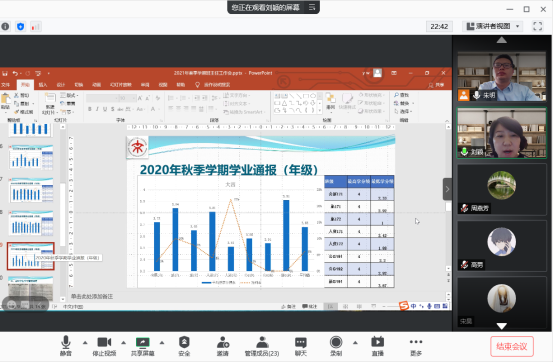
Task: Open the More options dots
Action: point(416,342)
